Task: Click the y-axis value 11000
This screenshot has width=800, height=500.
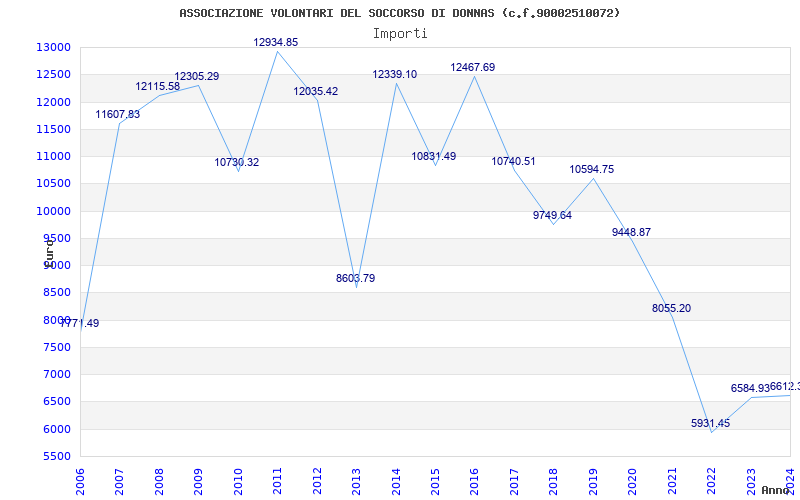Action: (x=53, y=156)
